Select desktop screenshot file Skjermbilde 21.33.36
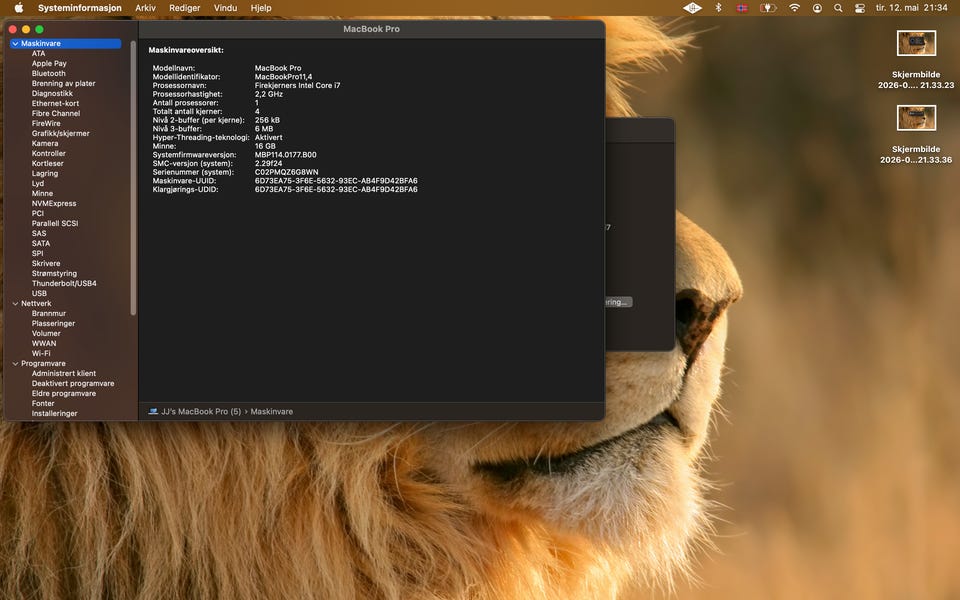This screenshot has width=960, height=600. pos(916,135)
